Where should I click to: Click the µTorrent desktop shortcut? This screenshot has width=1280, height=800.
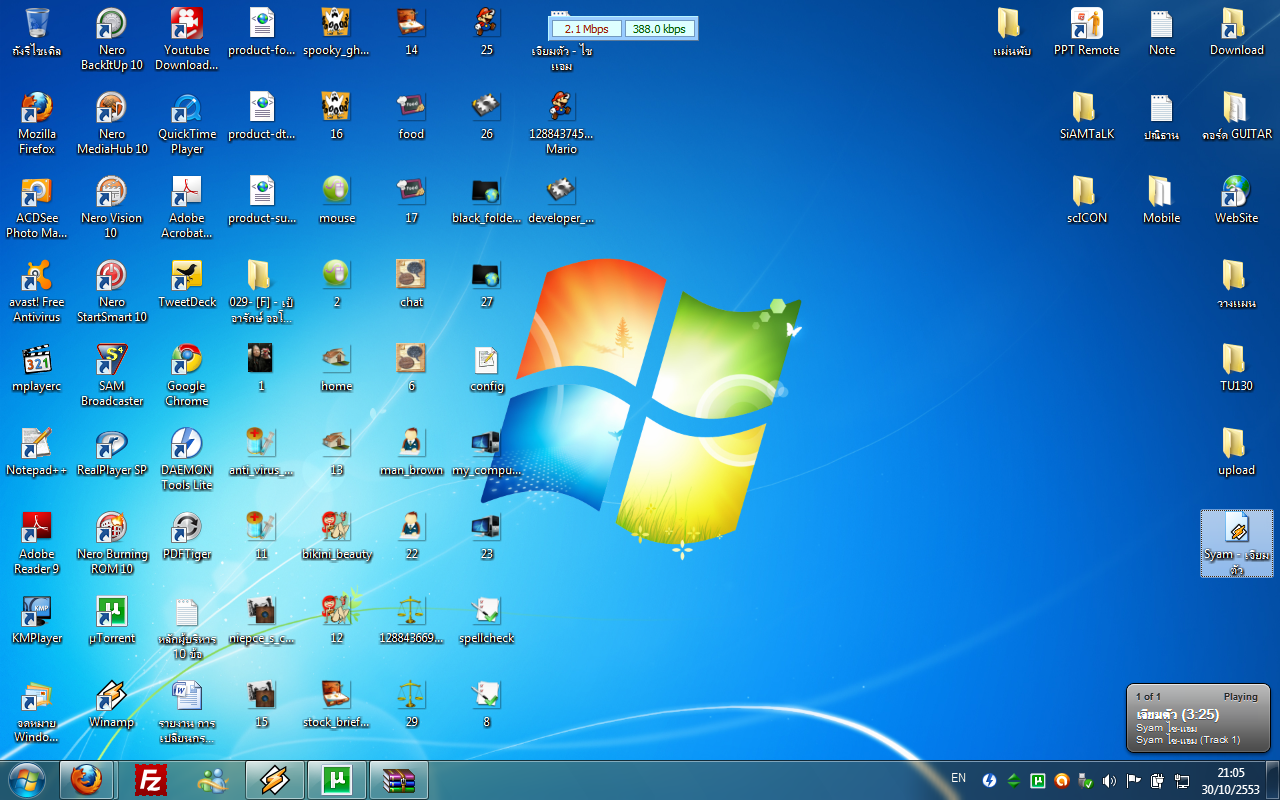111,619
